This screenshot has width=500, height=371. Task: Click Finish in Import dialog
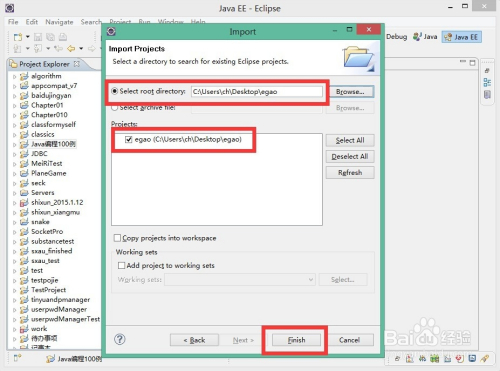(296, 340)
